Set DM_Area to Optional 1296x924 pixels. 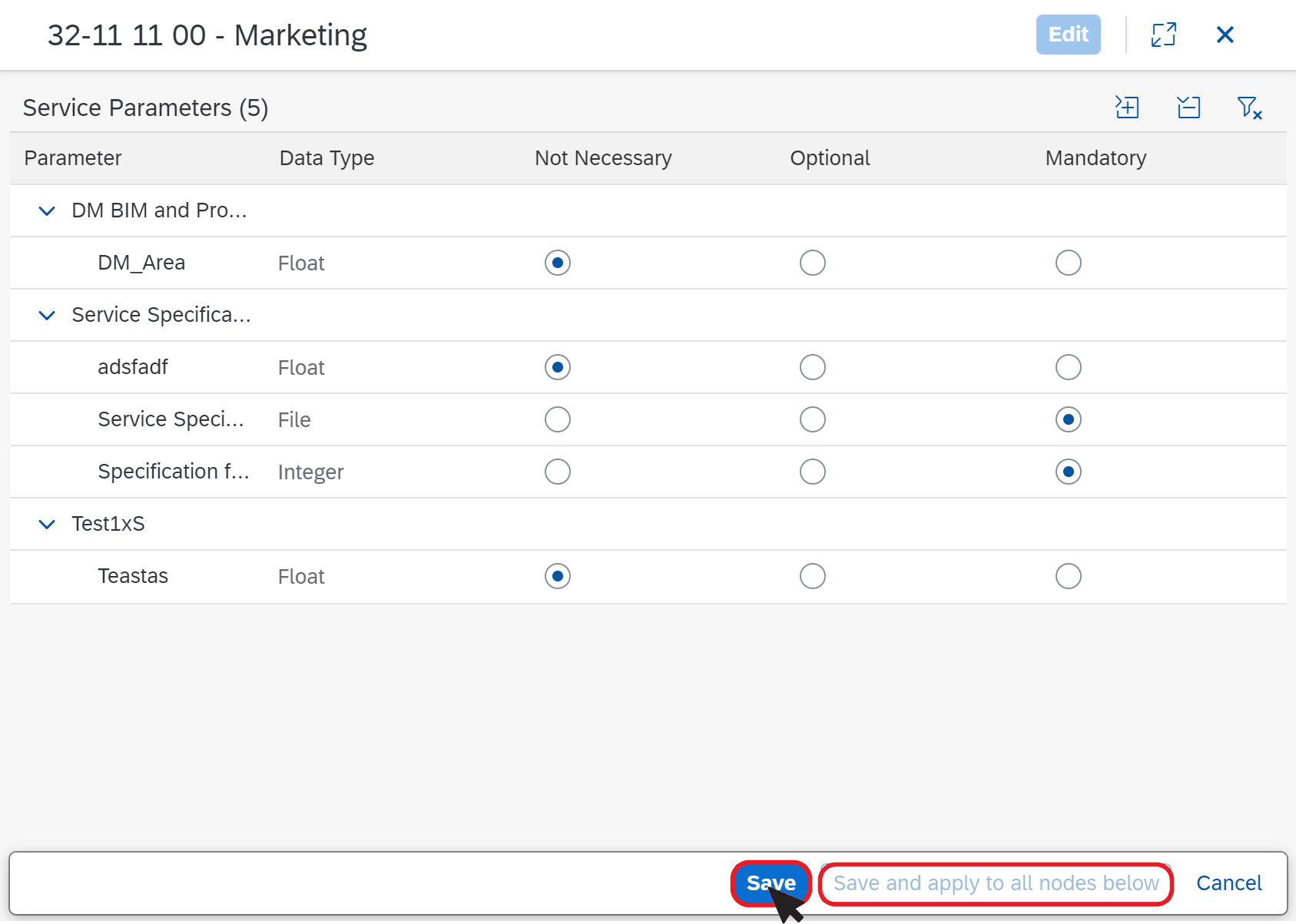click(812, 263)
